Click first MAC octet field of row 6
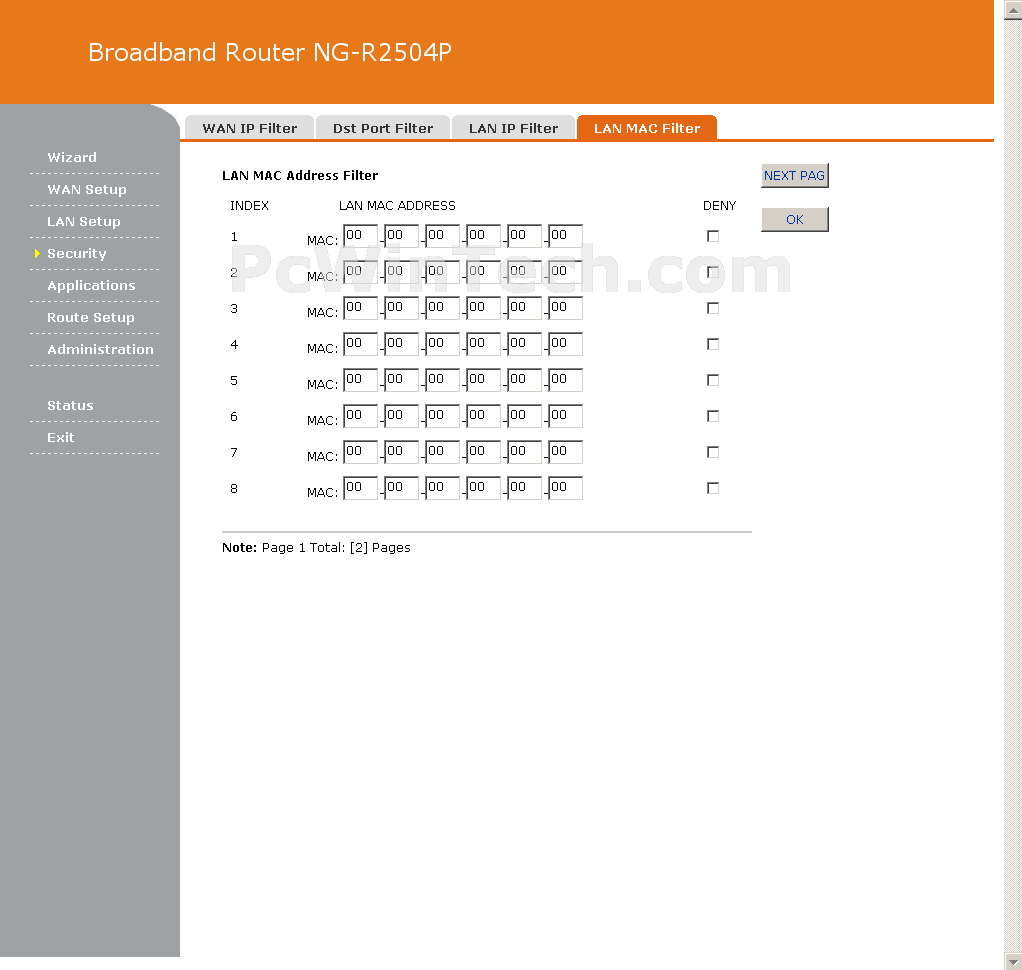The image size is (1022, 970). coord(360,415)
